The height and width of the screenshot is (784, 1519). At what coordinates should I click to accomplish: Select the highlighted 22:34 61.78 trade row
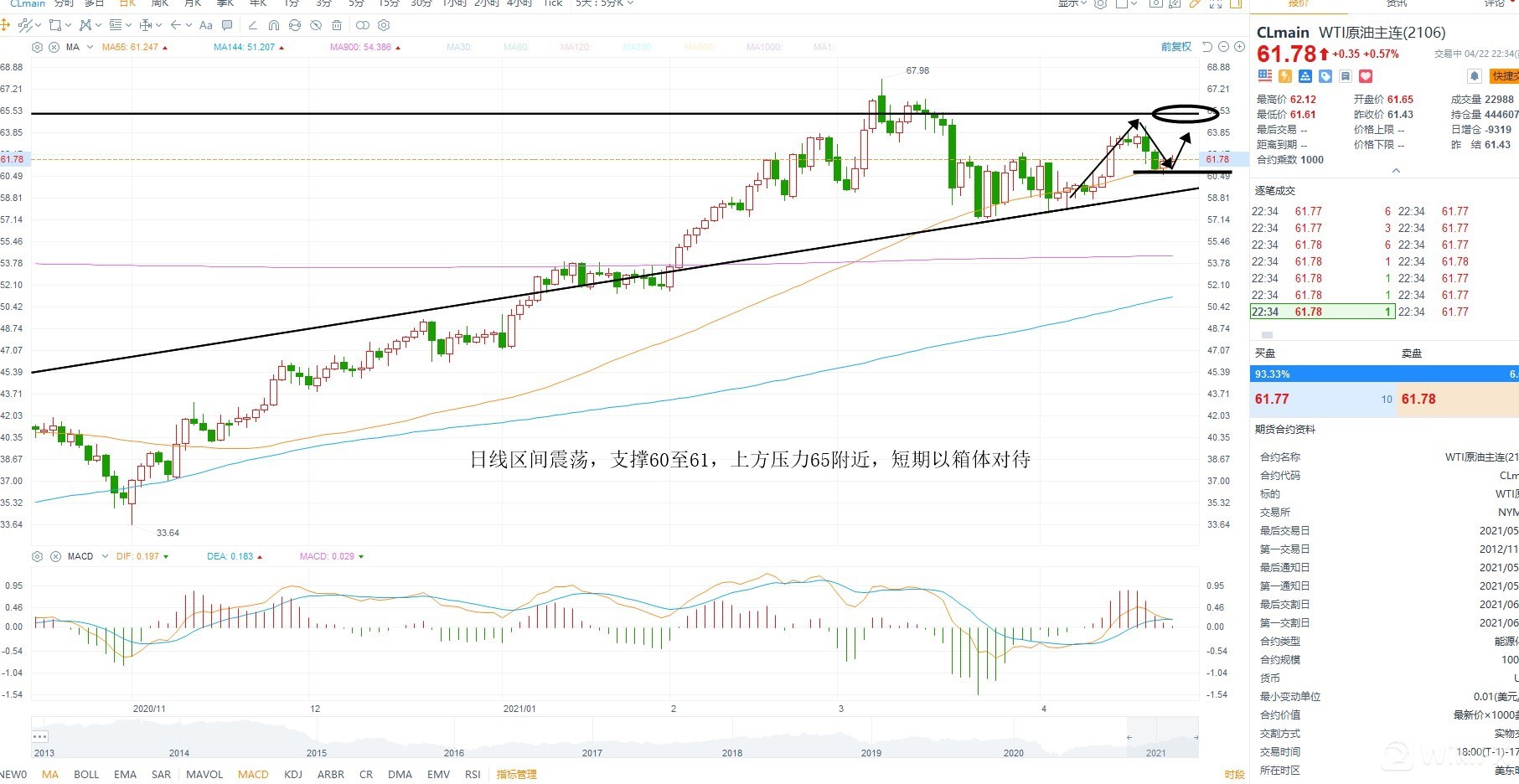pyautogui.click(x=1322, y=312)
